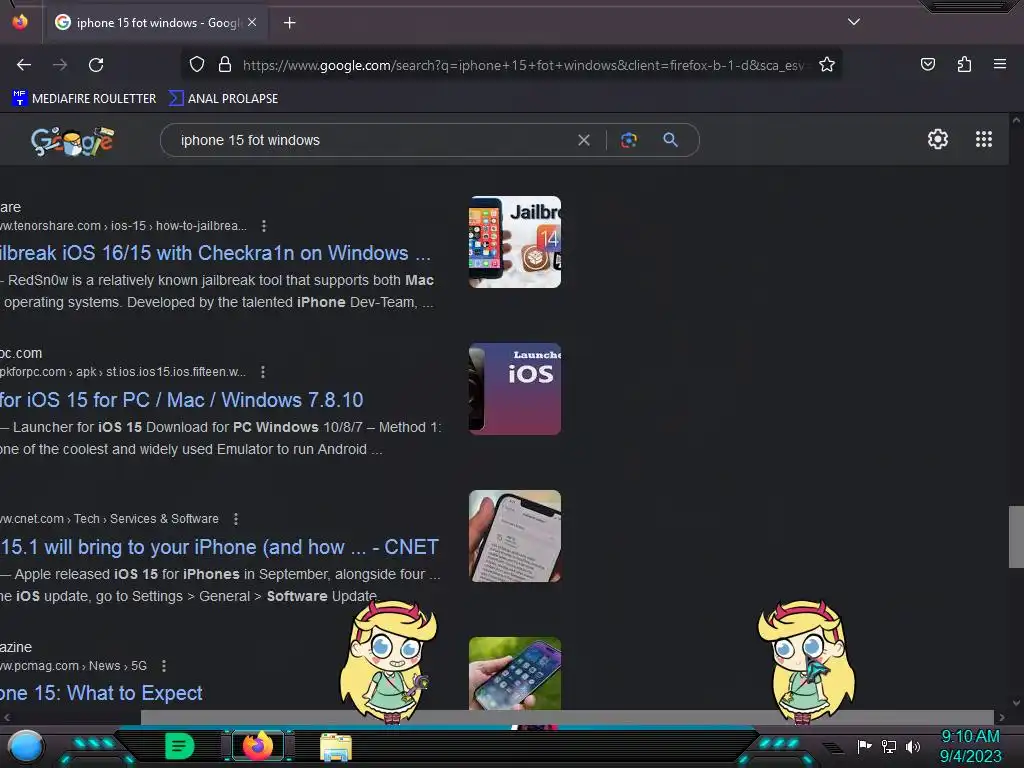Click the CNET hand-holding-phone thumbnail

(515, 536)
